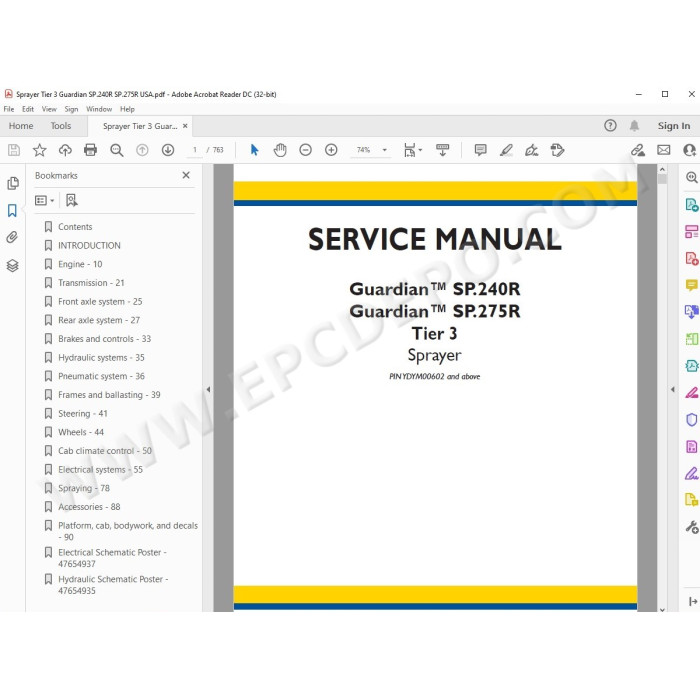
Task: Go to Transmission - 21 bookmark
Action: 91,283
